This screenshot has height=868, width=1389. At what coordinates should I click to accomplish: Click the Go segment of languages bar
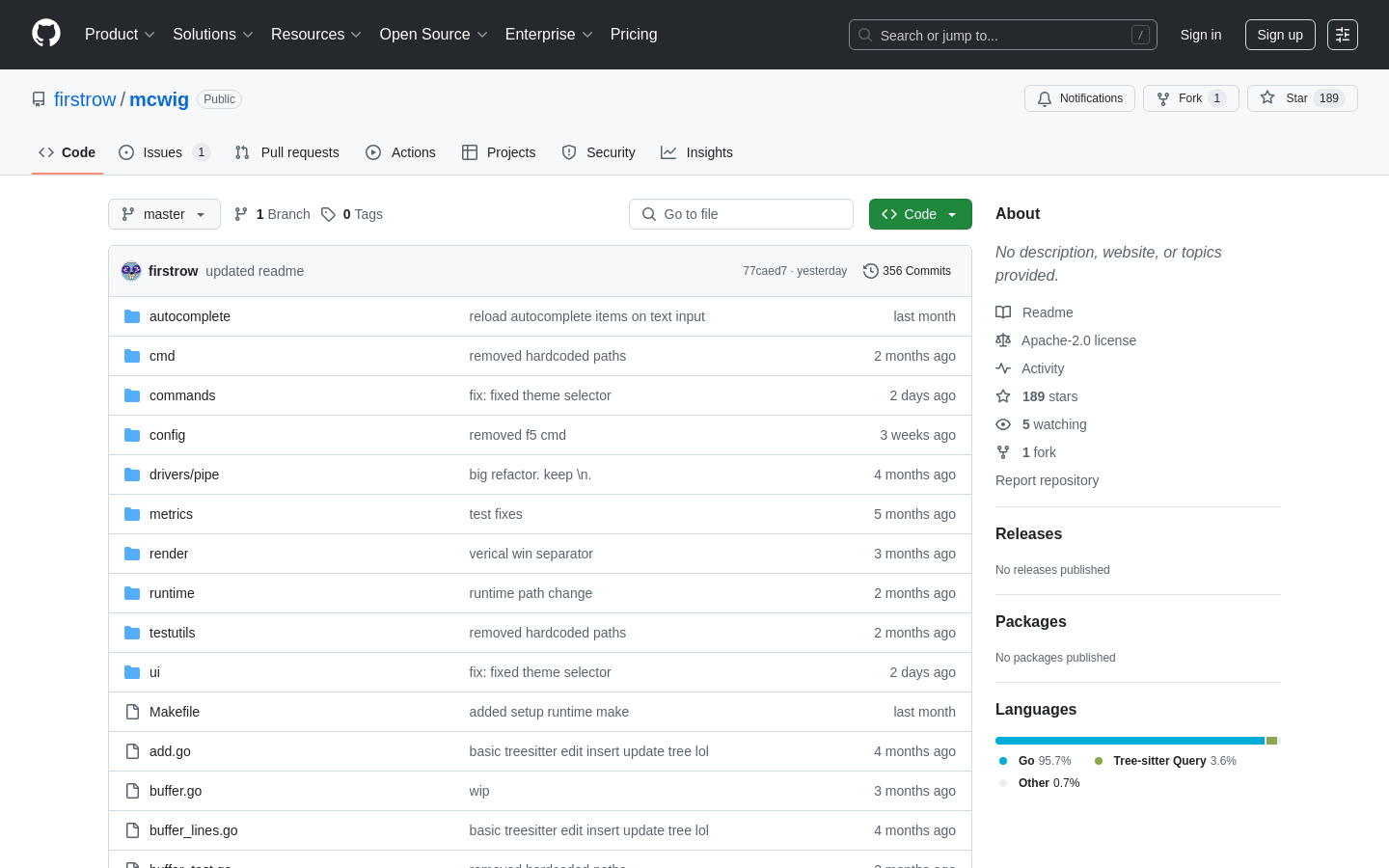[1130, 741]
